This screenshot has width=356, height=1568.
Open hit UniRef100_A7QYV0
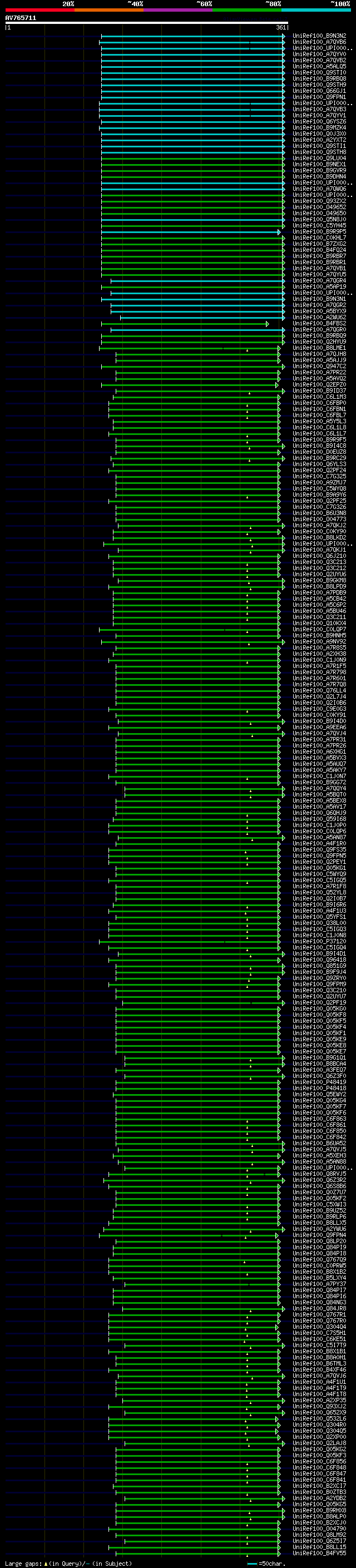click(x=319, y=54)
